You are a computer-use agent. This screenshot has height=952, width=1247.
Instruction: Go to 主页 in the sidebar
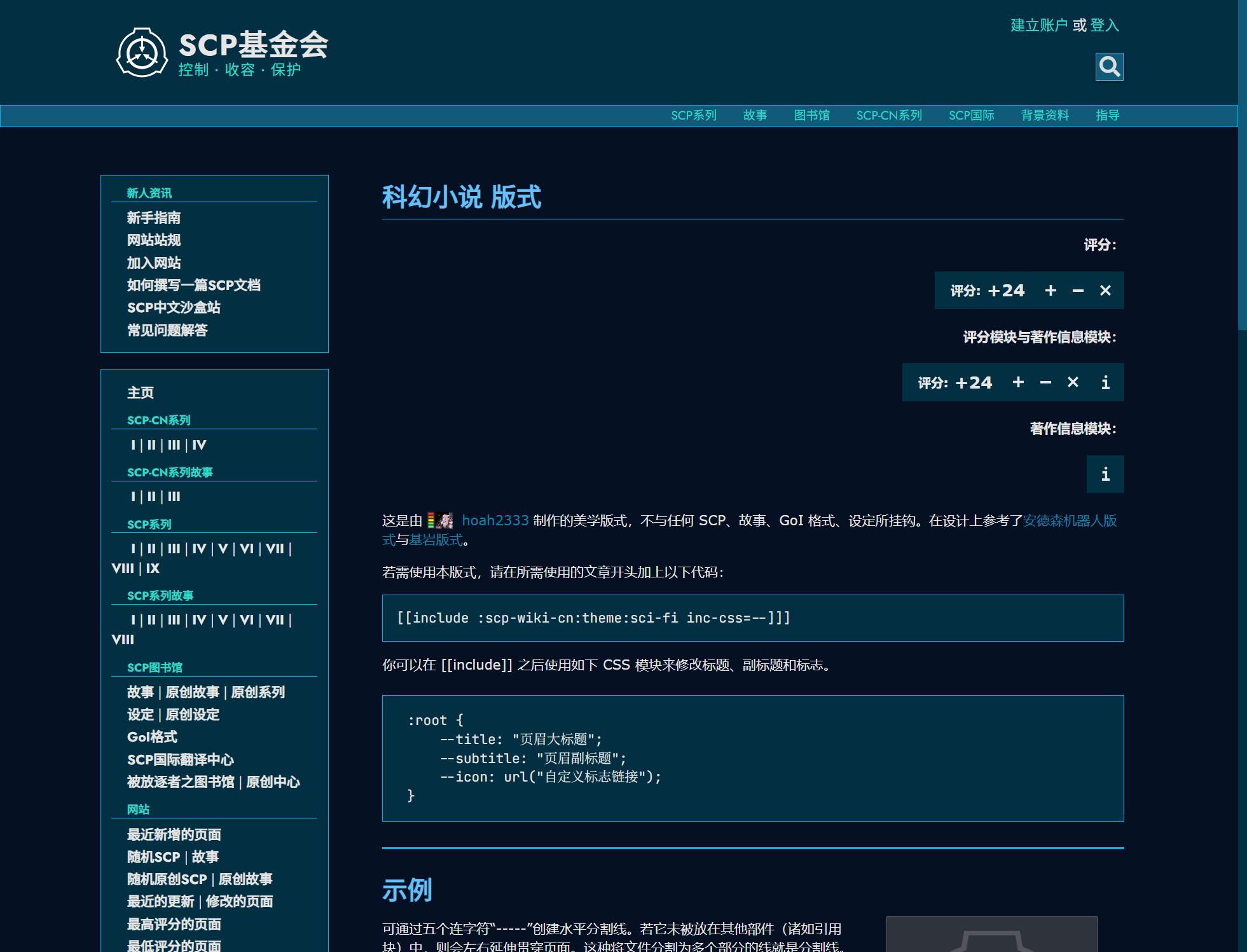tap(141, 393)
